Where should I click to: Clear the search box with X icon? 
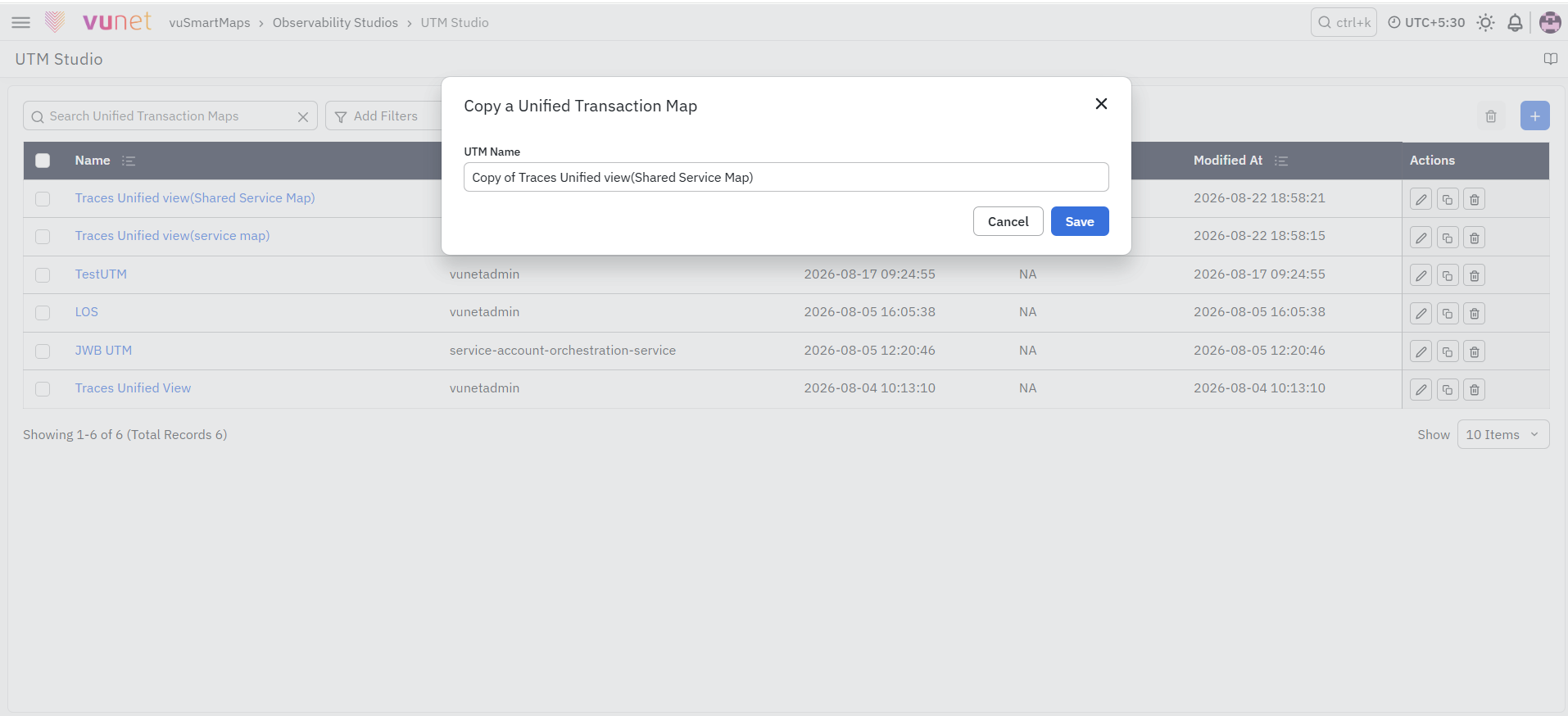pyautogui.click(x=303, y=117)
